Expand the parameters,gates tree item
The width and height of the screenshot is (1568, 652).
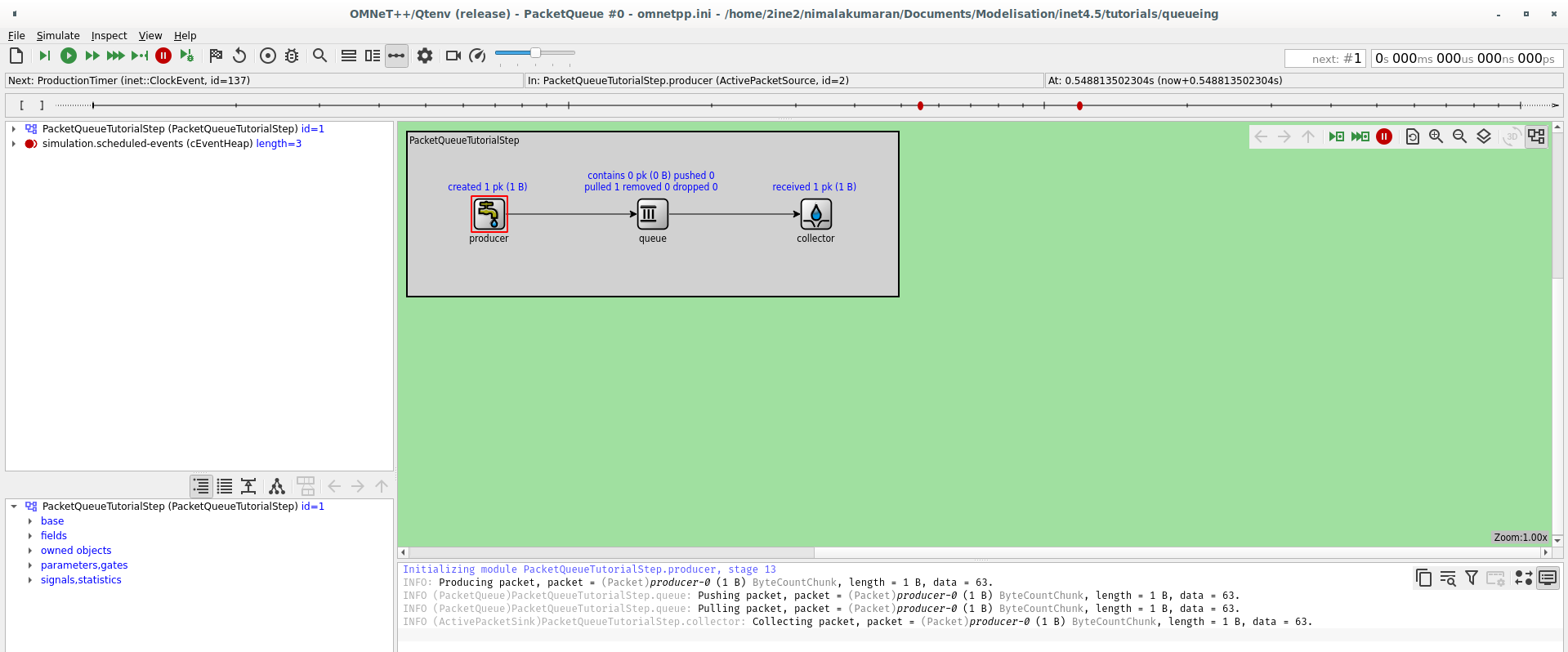coord(30,565)
